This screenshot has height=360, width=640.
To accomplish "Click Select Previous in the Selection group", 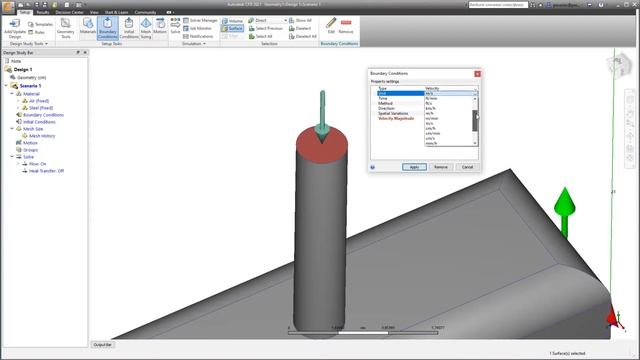I will (x=265, y=28).
